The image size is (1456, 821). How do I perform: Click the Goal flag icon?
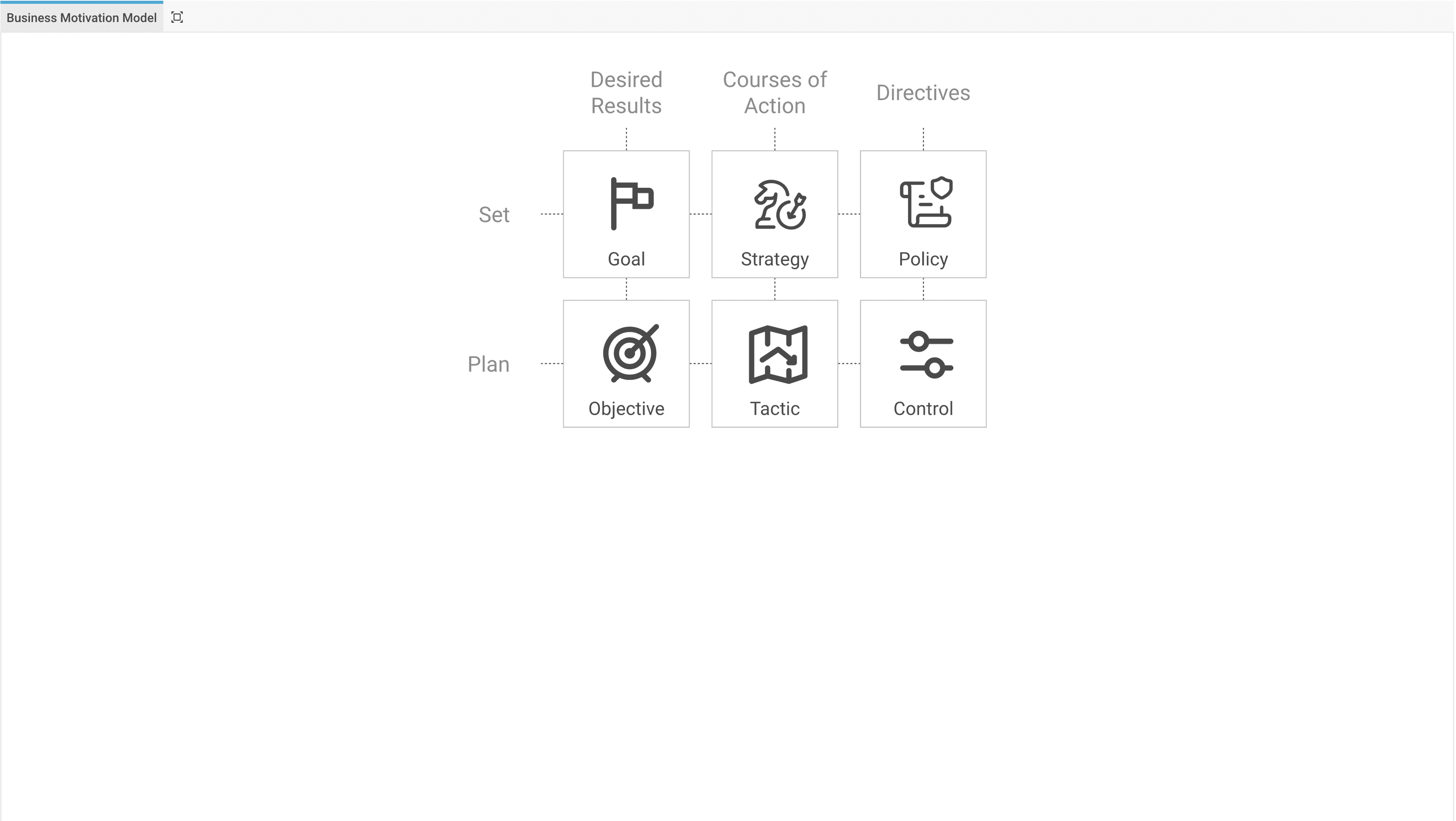tap(632, 204)
